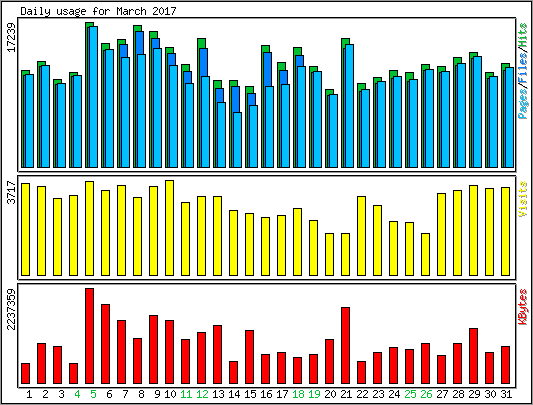Click the red KBytes bar for day 6
The image size is (533, 405).
(x=105, y=344)
